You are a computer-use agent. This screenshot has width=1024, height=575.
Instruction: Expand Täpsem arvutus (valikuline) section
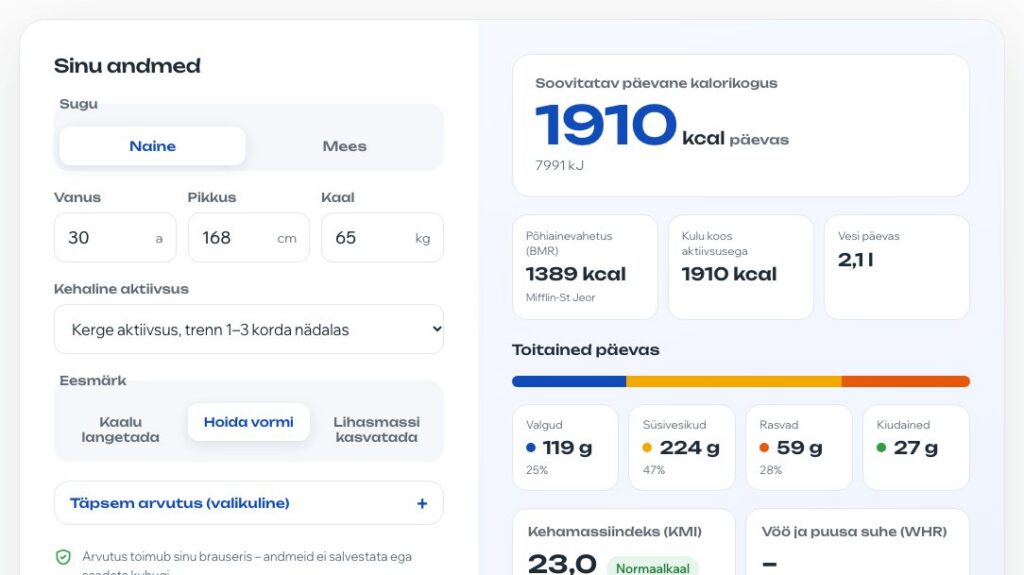point(249,503)
